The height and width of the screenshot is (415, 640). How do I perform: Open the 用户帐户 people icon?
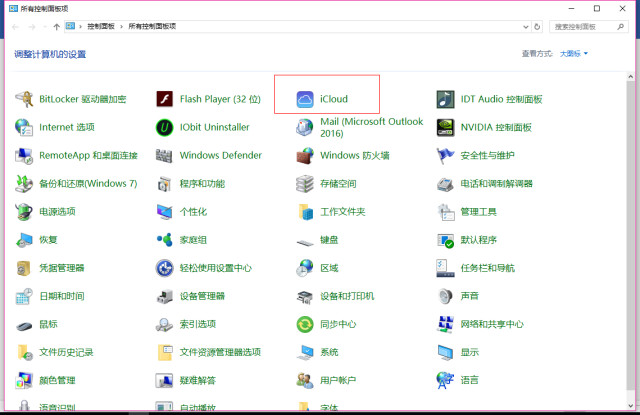(305, 380)
